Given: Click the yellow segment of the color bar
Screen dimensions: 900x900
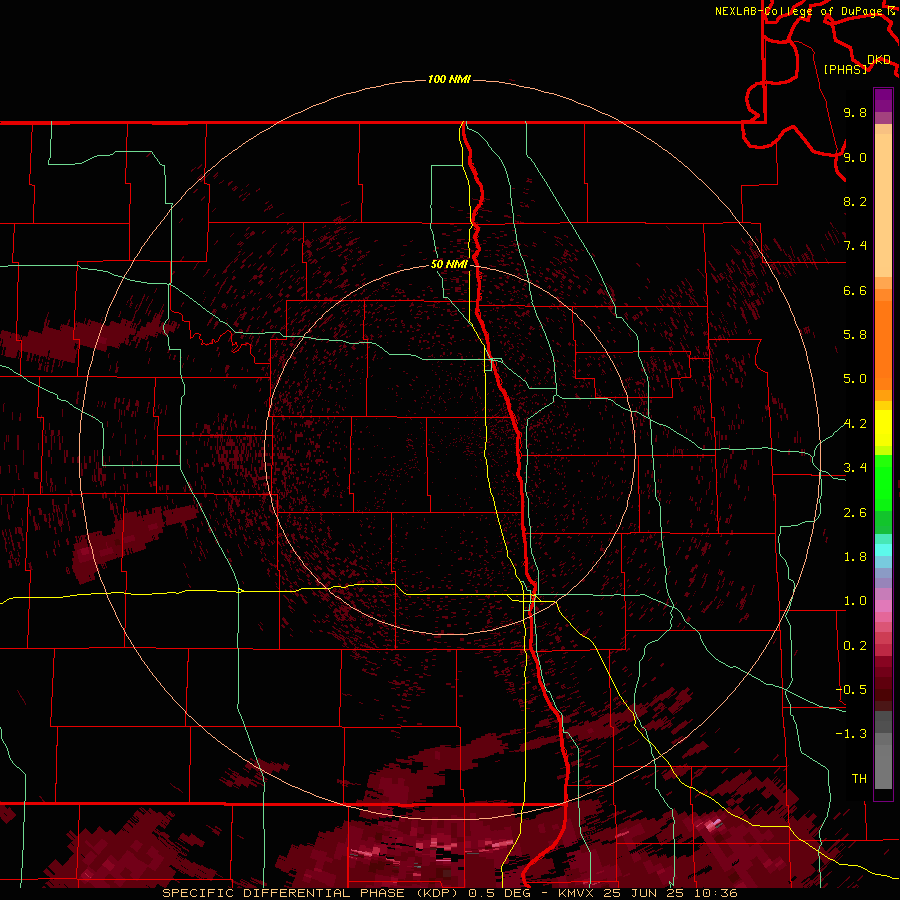Looking at the screenshot, I should 883,428.
